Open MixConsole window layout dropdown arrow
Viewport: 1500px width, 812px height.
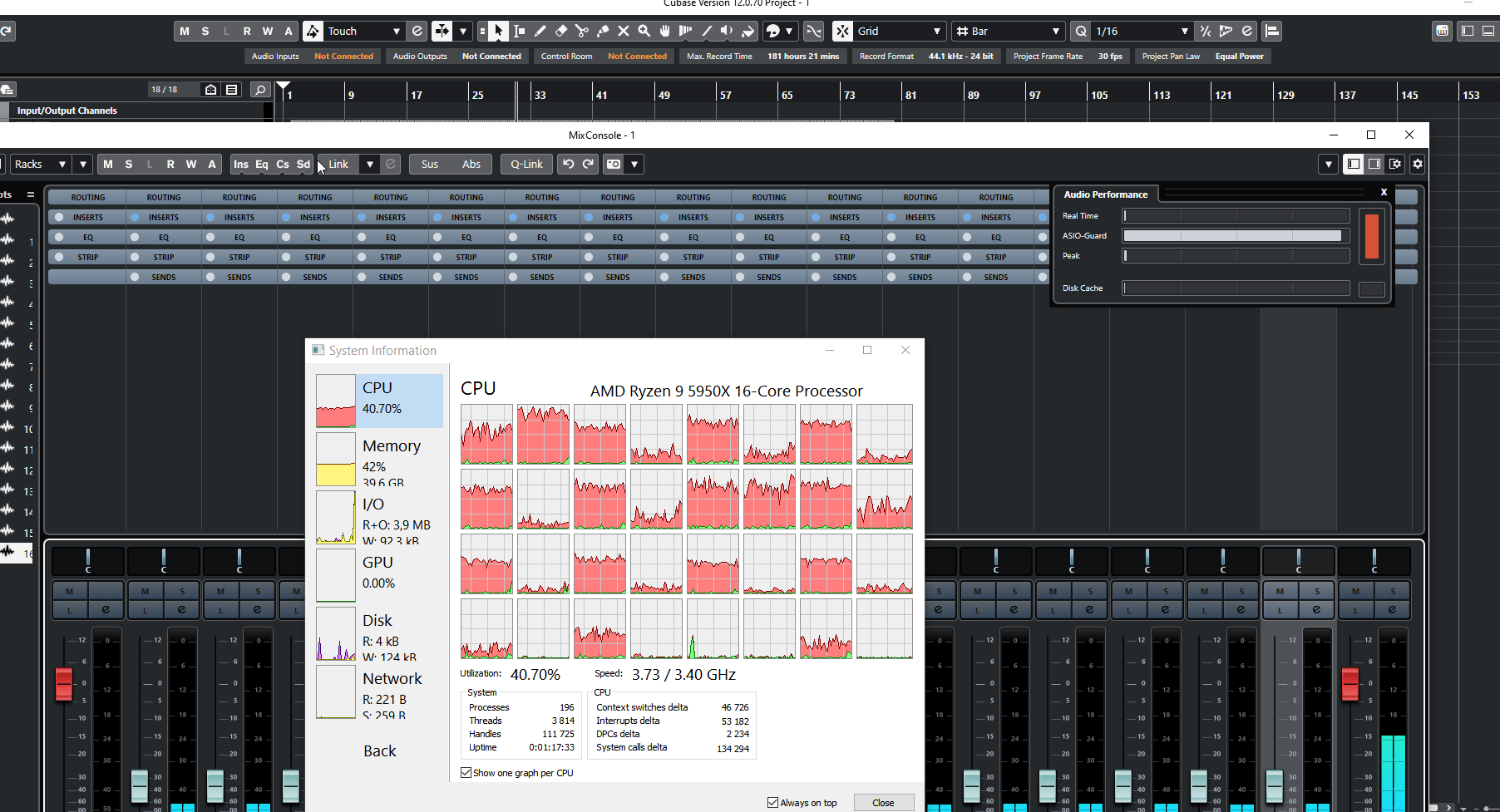(1328, 165)
